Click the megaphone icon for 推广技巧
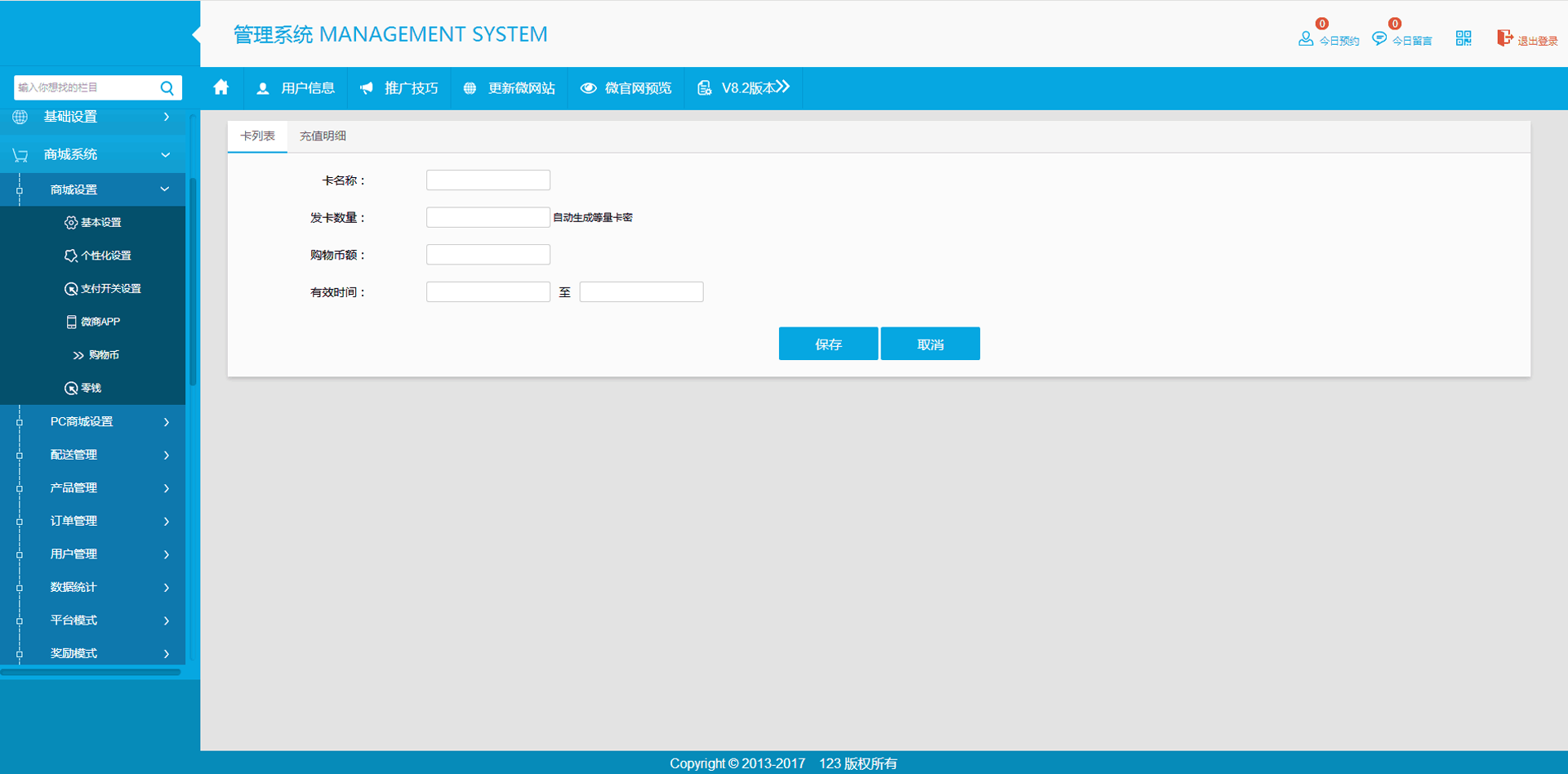 click(367, 88)
